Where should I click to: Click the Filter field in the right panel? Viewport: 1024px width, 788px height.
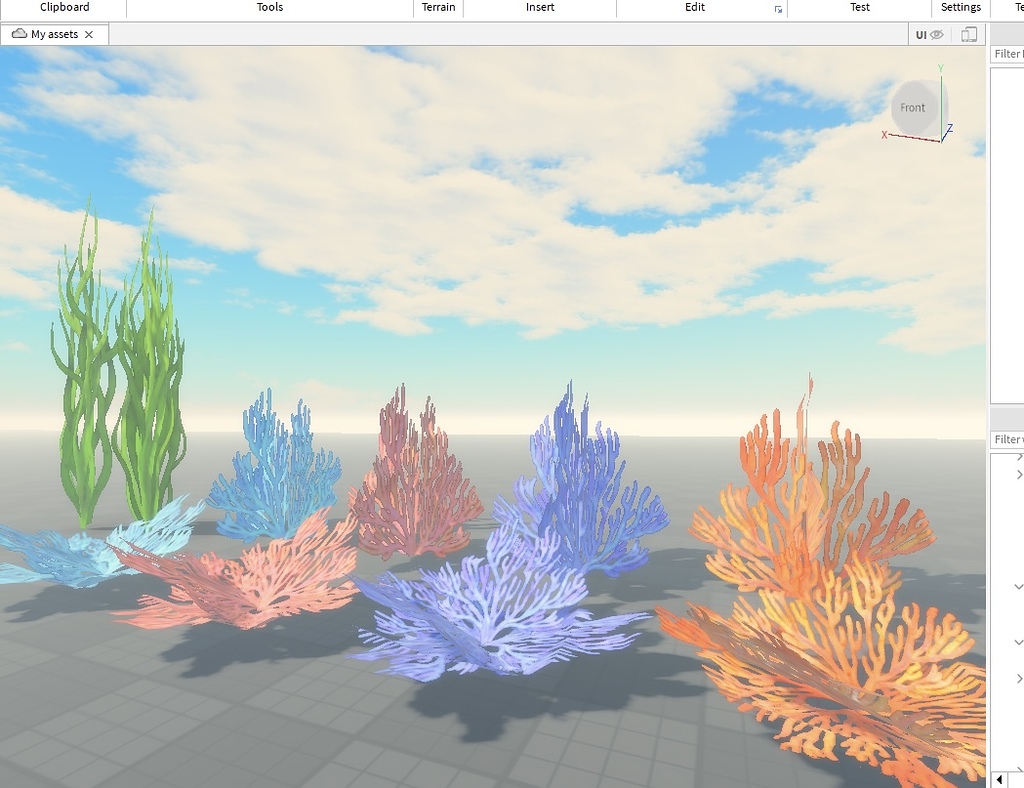pos(1009,53)
